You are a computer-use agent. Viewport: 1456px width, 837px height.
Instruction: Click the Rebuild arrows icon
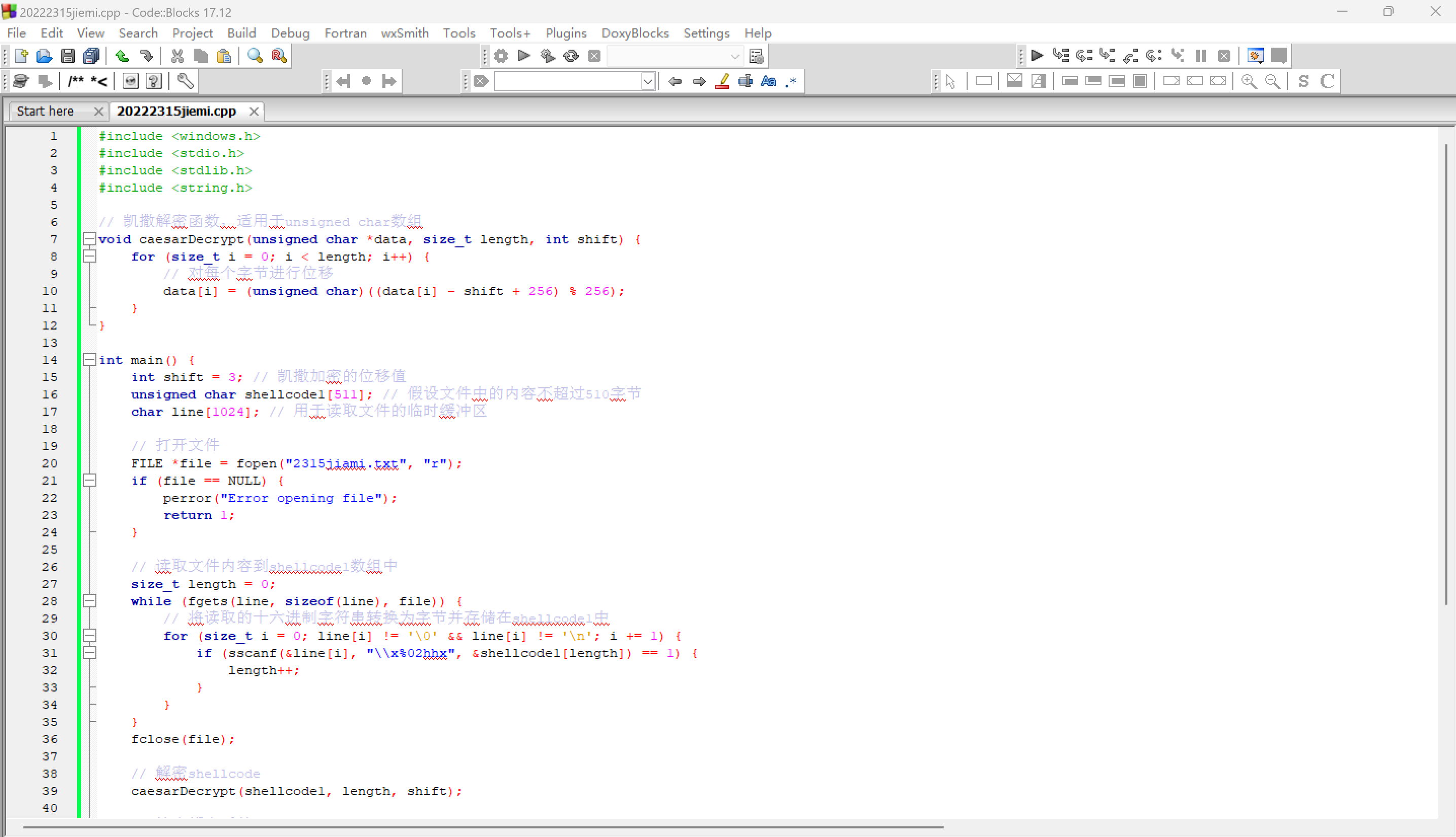click(x=571, y=56)
